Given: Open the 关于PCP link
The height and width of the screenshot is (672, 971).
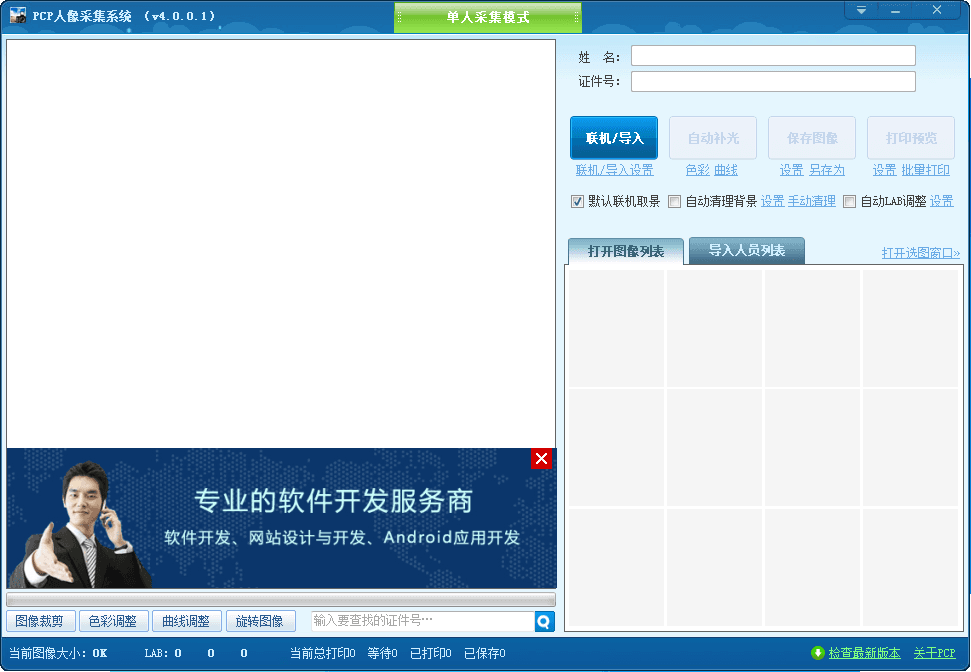Looking at the screenshot, I should (x=934, y=653).
